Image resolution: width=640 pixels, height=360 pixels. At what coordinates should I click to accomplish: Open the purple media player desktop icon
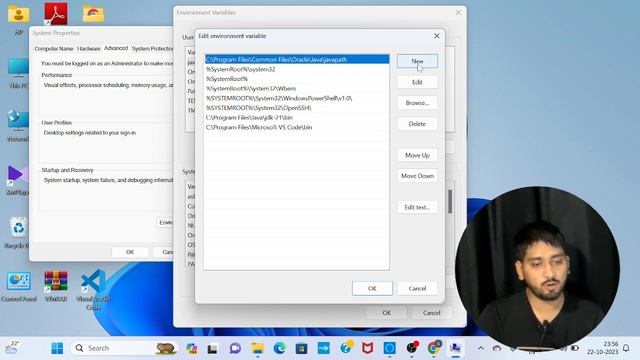17,179
